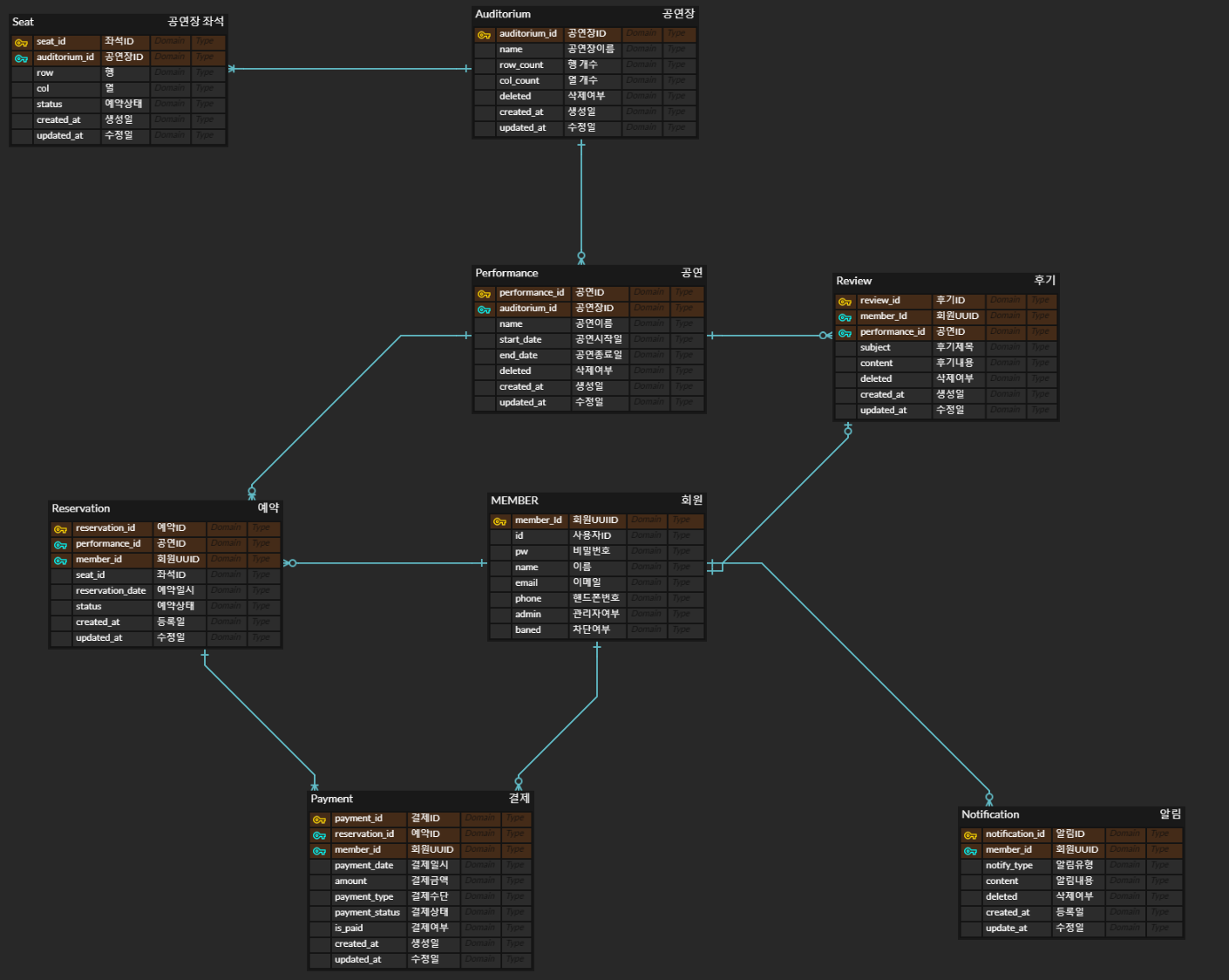This screenshot has width=1229, height=980.
Task: Click the foreign key icon beside Review performance_id
Action: [845, 333]
